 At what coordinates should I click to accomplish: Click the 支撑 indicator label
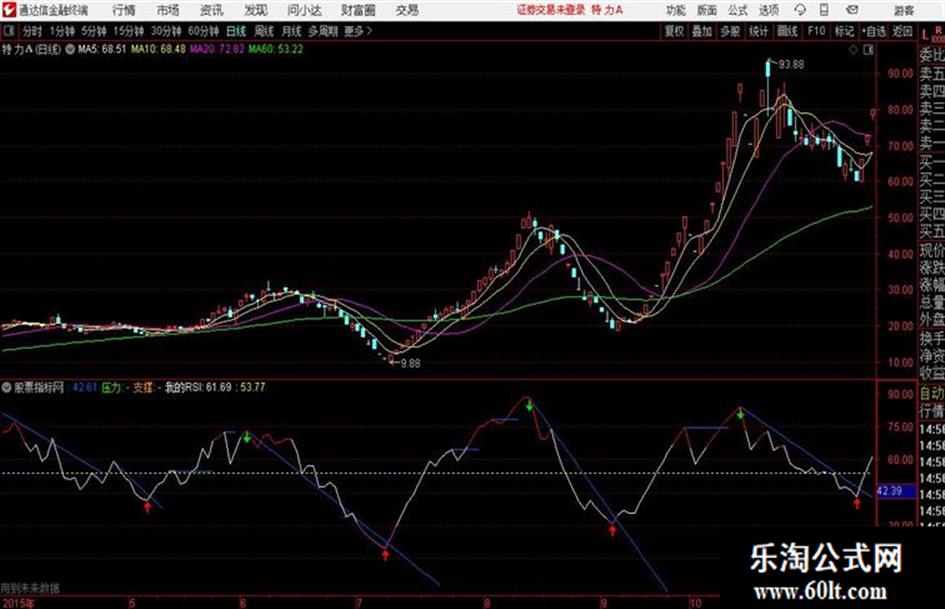[x=143, y=387]
